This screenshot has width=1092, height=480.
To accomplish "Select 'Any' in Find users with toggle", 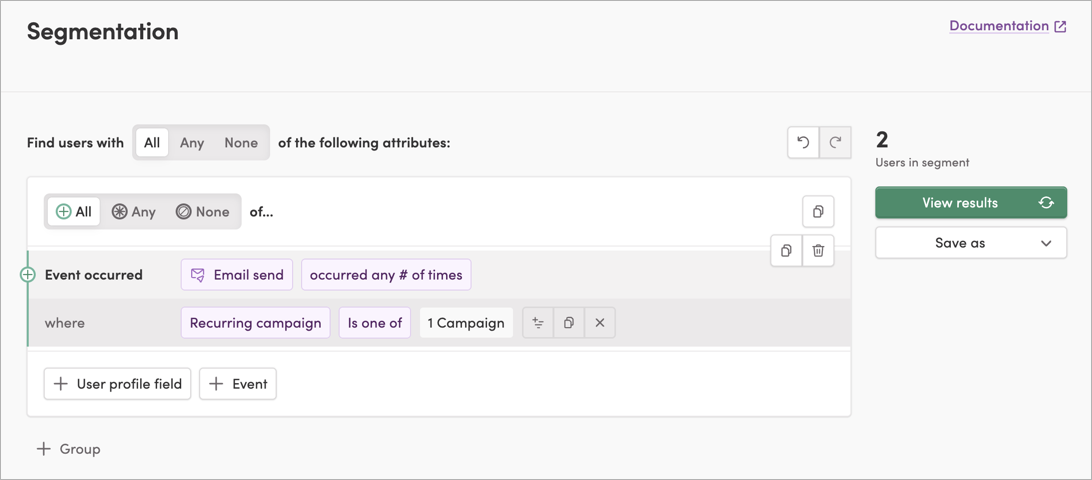I will pyautogui.click(x=192, y=143).
